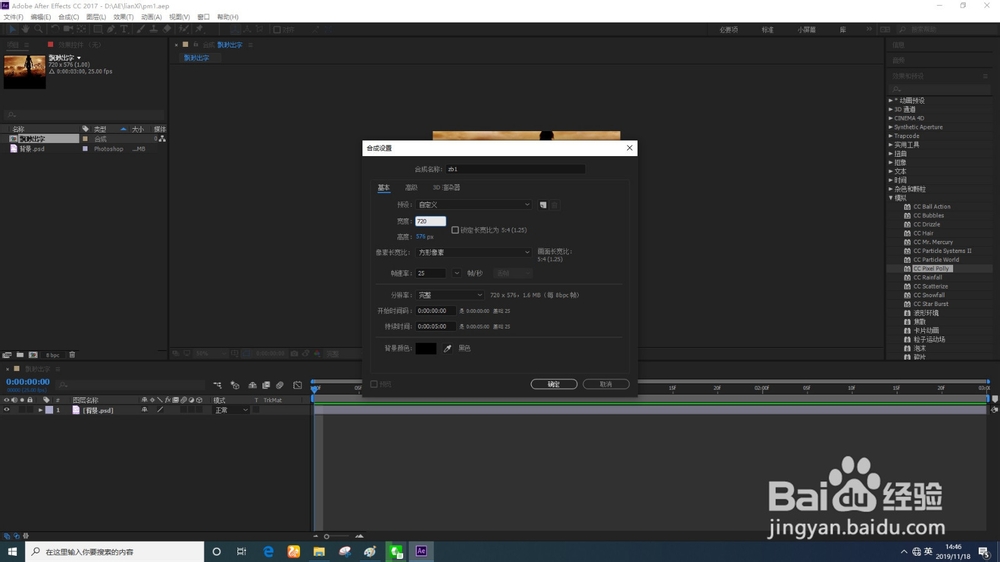Toggle the Snapping checkbox in the top toolbar

(277, 29)
